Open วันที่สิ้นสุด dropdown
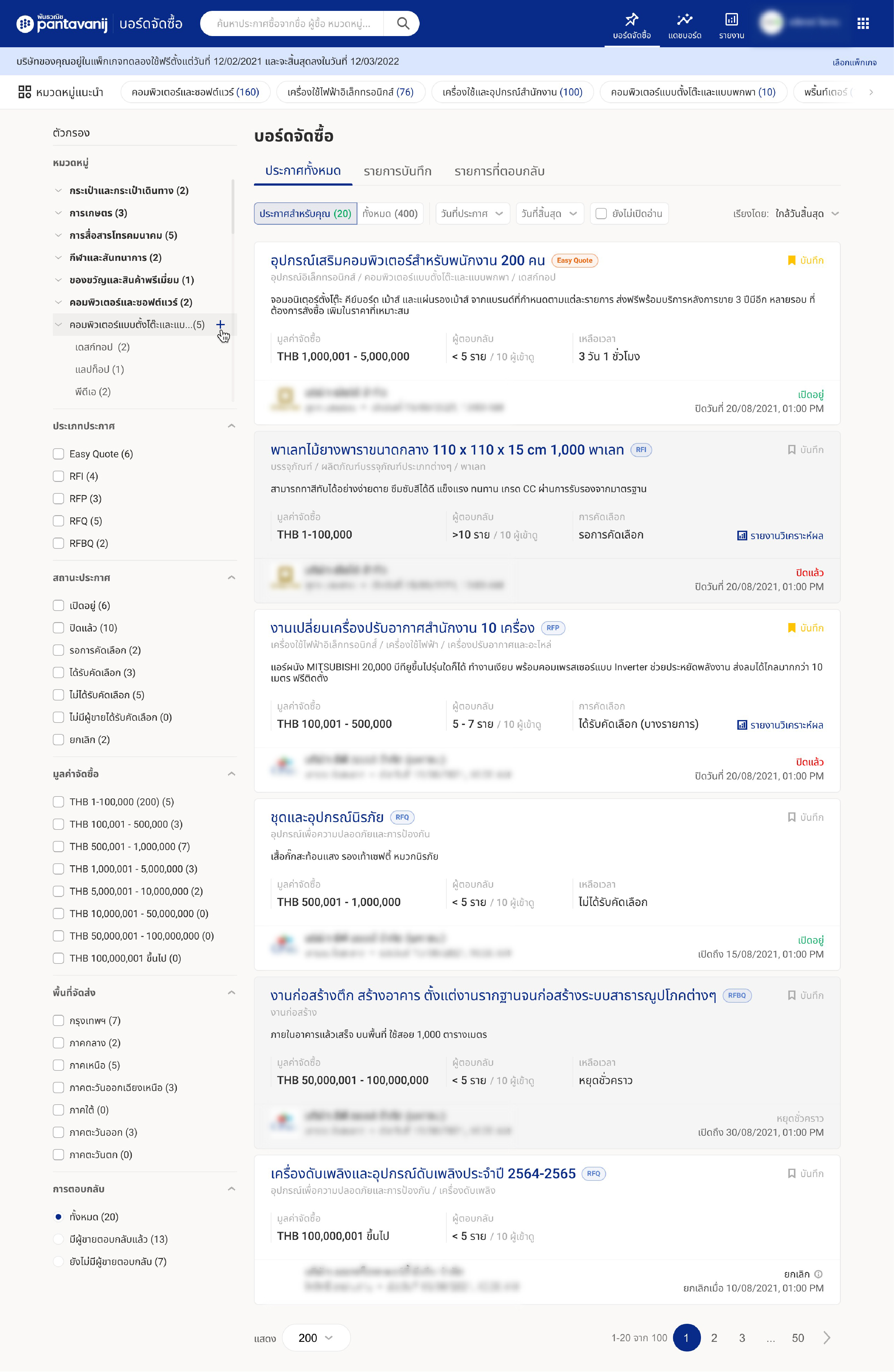The width and height of the screenshot is (894, 1372). (x=549, y=213)
